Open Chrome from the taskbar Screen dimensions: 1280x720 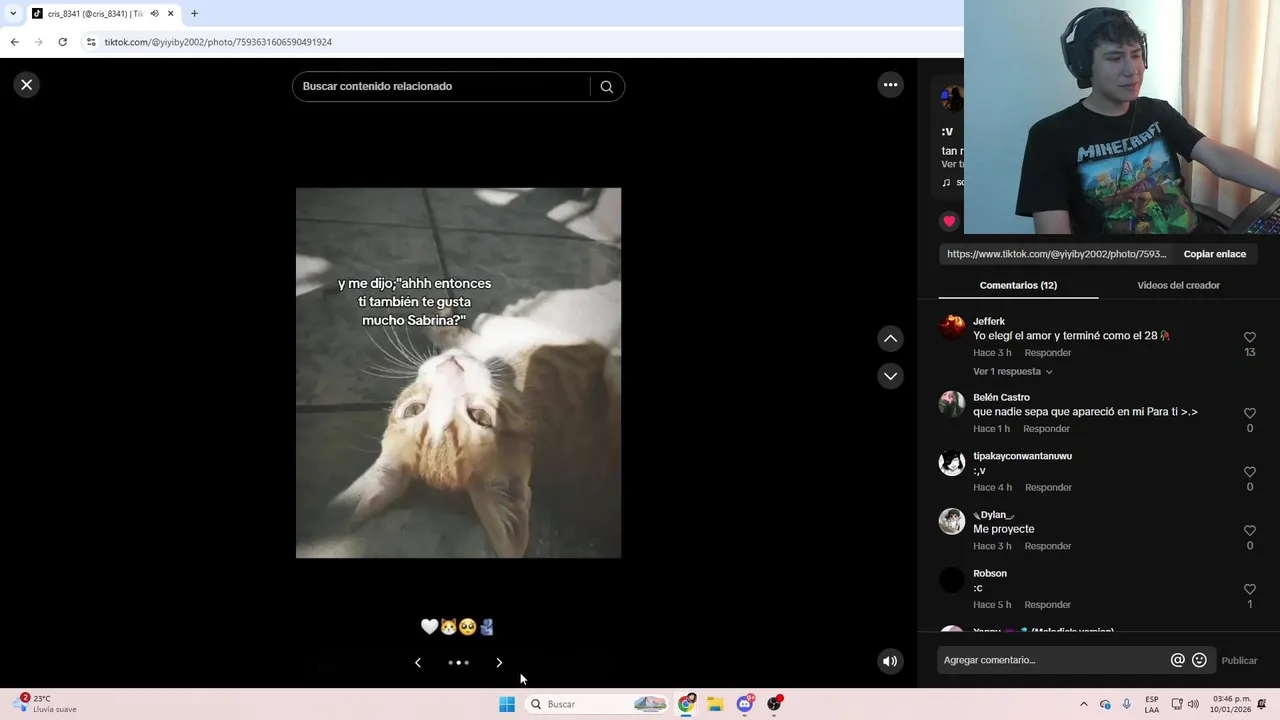tap(686, 704)
